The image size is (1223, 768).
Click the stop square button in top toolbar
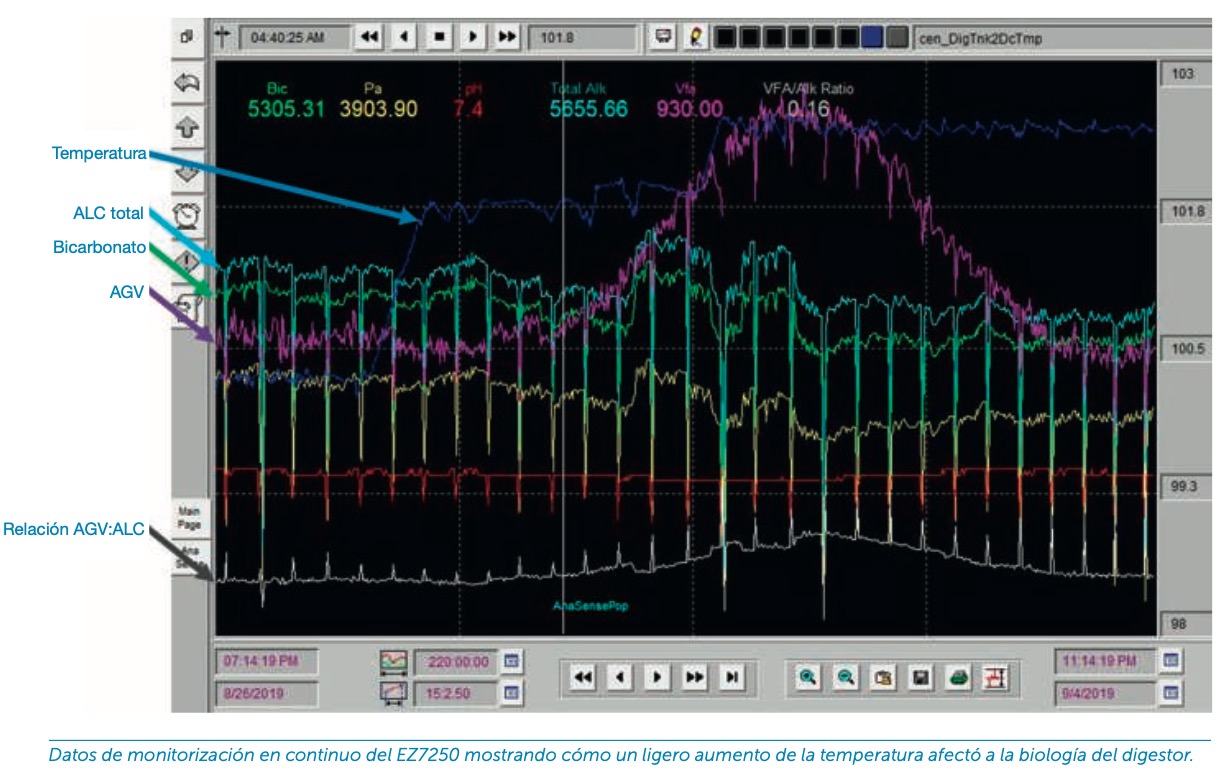[x=438, y=37]
